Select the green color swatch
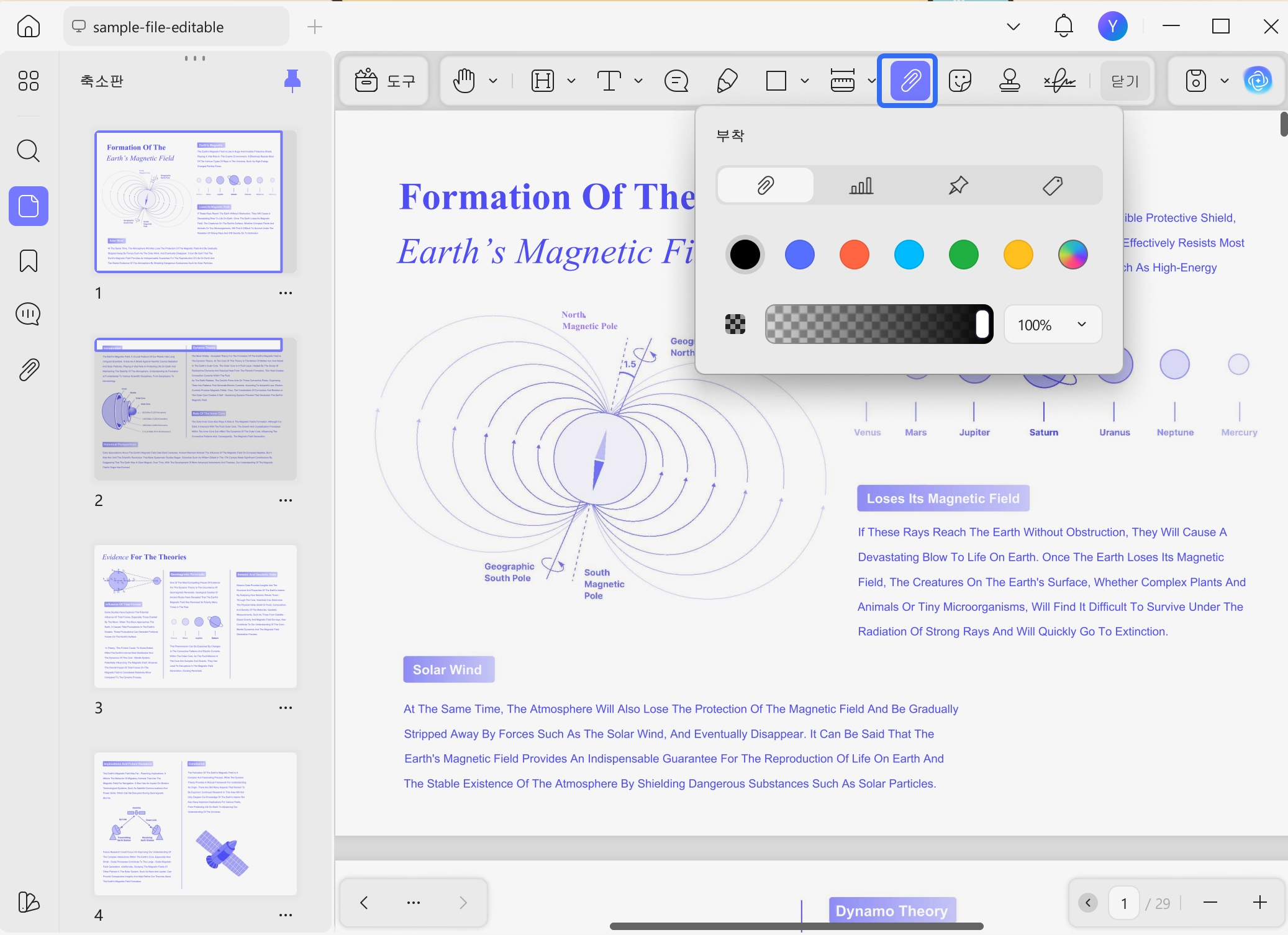The height and width of the screenshot is (935, 1288). point(964,255)
